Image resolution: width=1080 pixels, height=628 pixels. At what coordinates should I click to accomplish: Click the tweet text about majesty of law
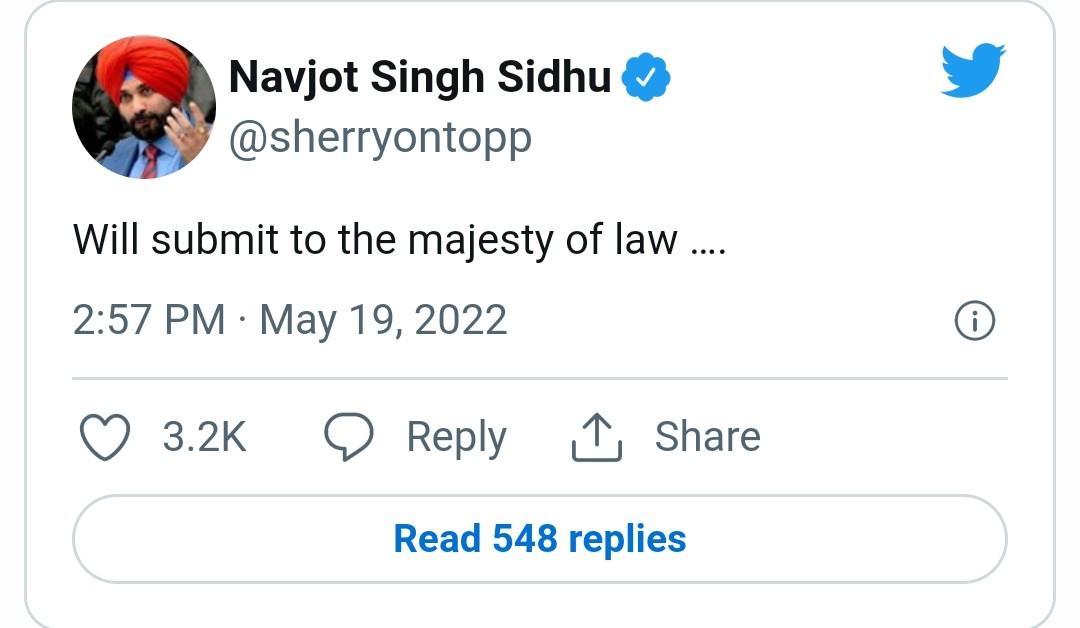click(398, 239)
